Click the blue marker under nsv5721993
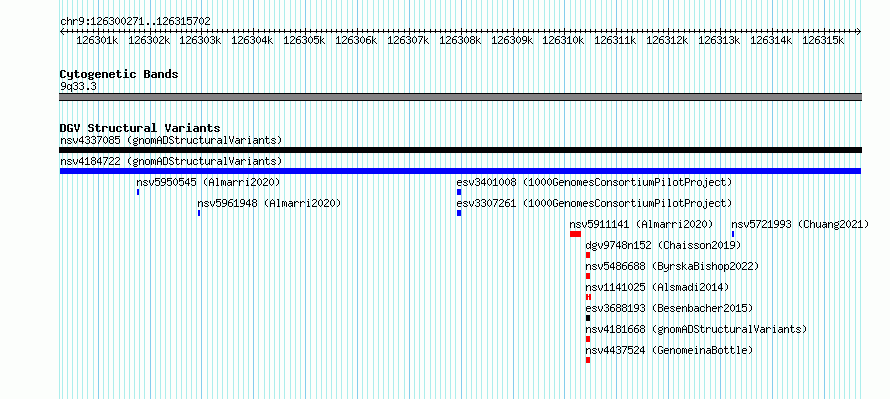Viewport: 890px width, 399px height. click(x=733, y=234)
